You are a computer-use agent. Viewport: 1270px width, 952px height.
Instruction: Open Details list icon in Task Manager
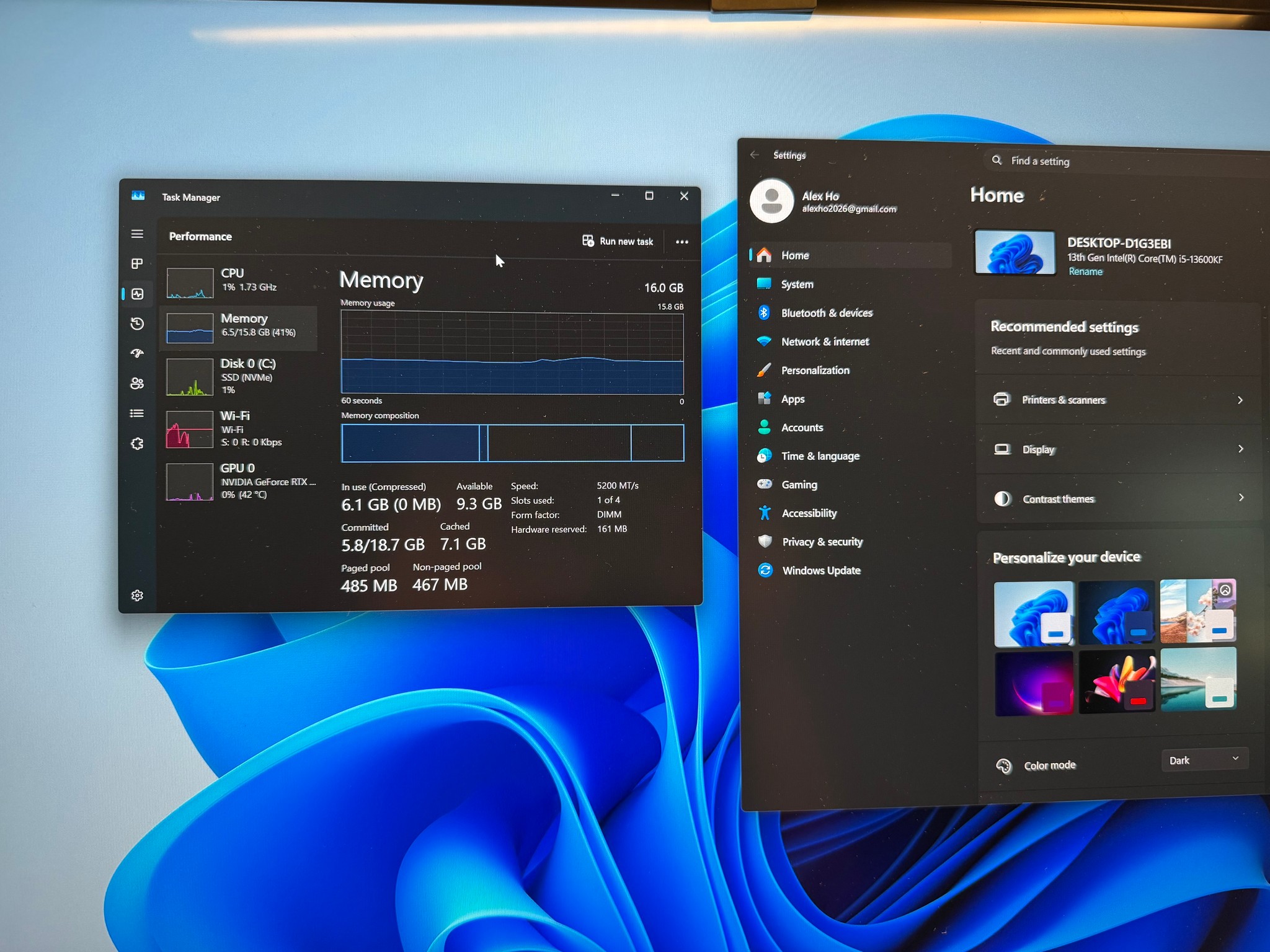[137, 413]
